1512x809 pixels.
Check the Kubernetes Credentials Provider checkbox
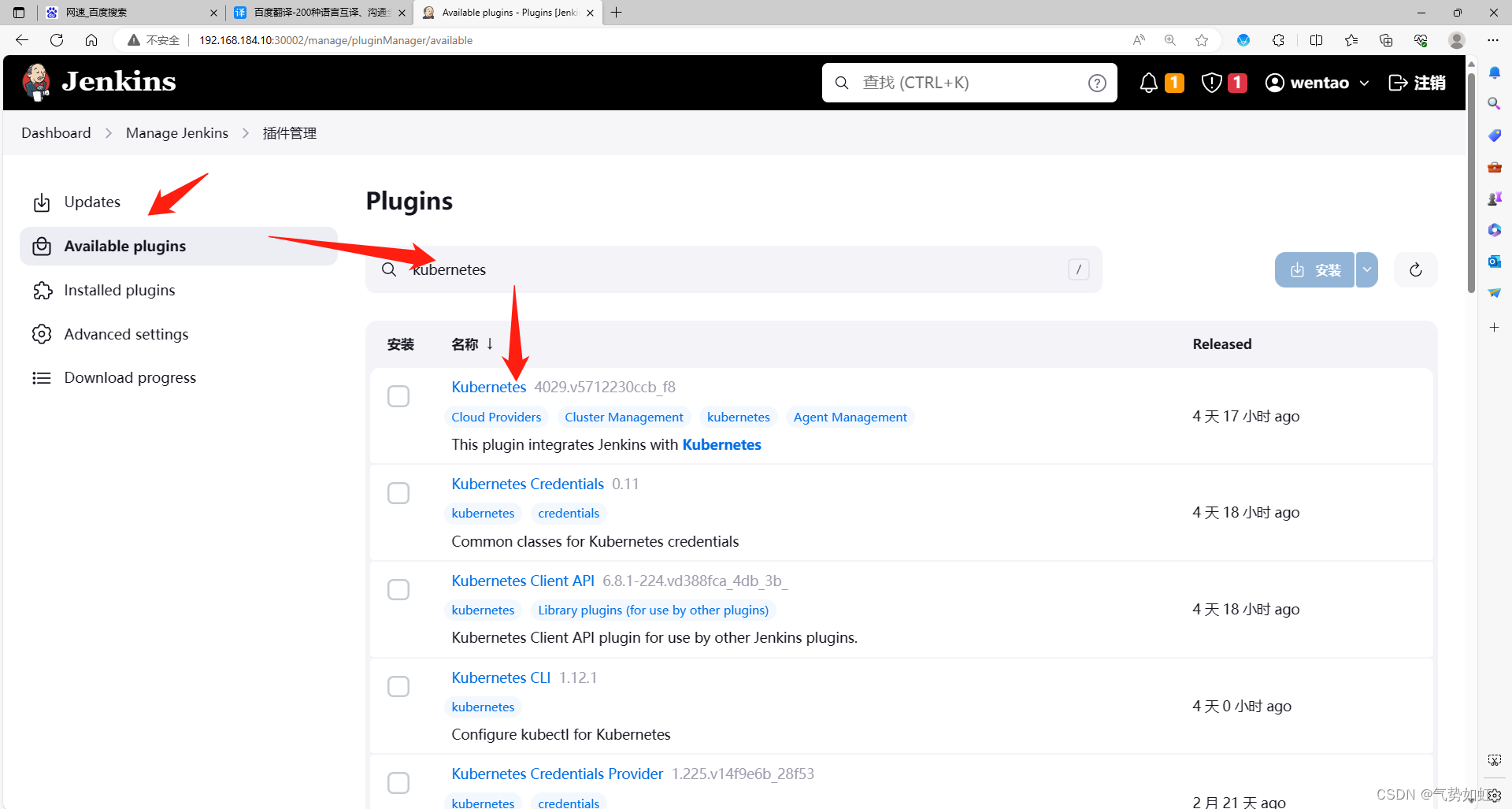point(398,783)
